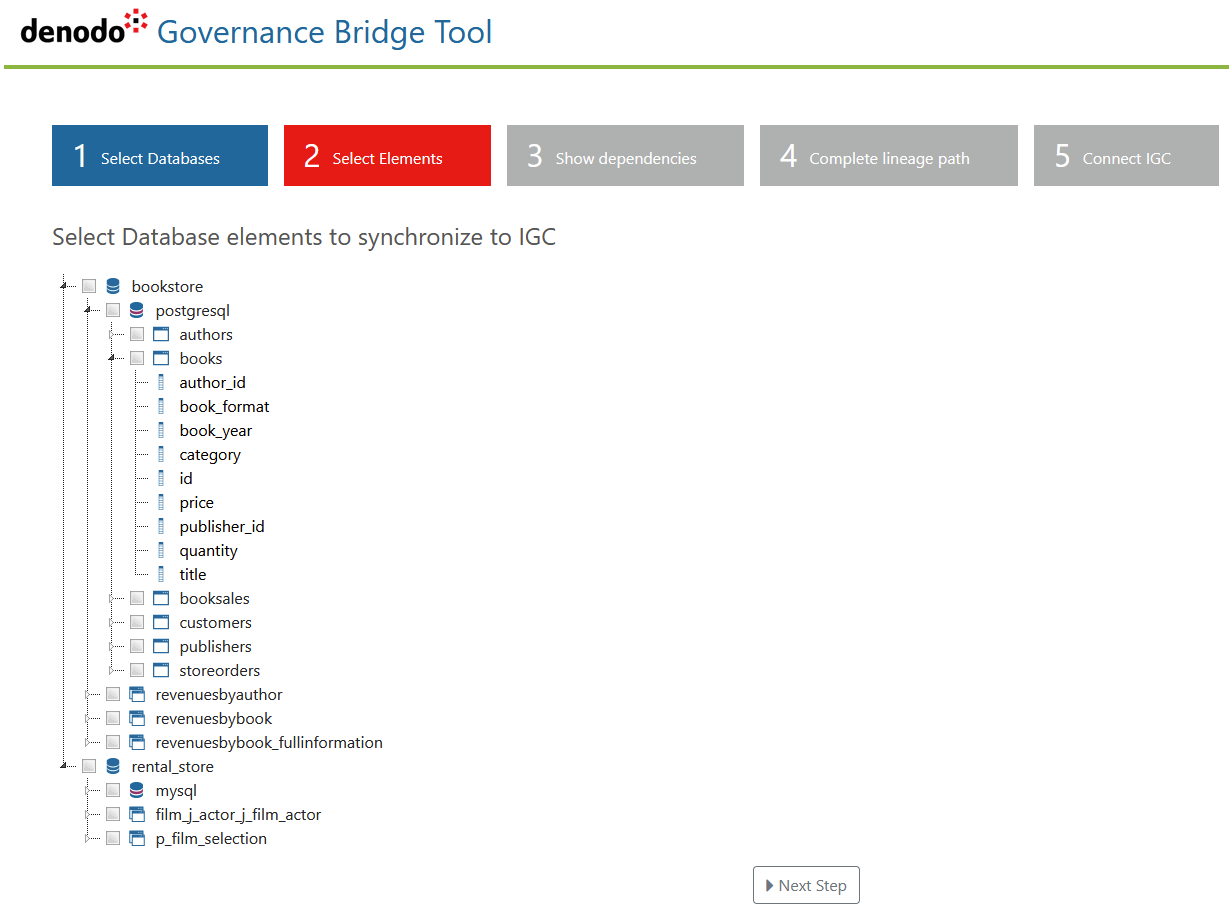
Task: Click the book_year column icon
Action: point(161,431)
